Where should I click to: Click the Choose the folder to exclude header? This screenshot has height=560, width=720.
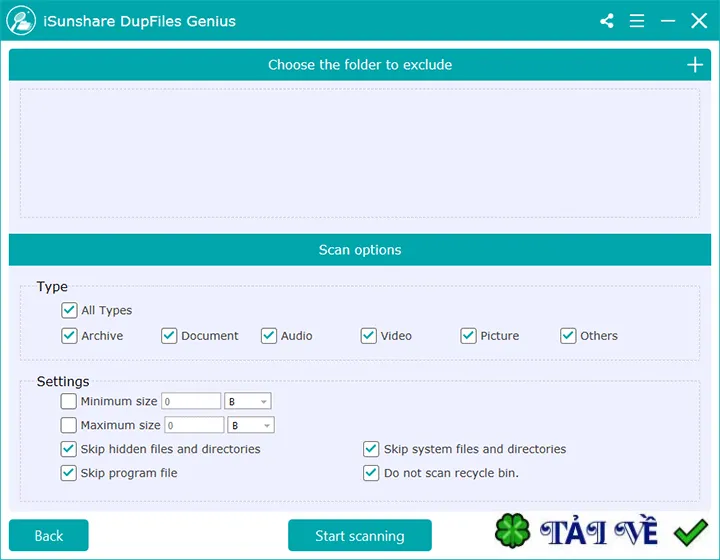coord(360,65)
